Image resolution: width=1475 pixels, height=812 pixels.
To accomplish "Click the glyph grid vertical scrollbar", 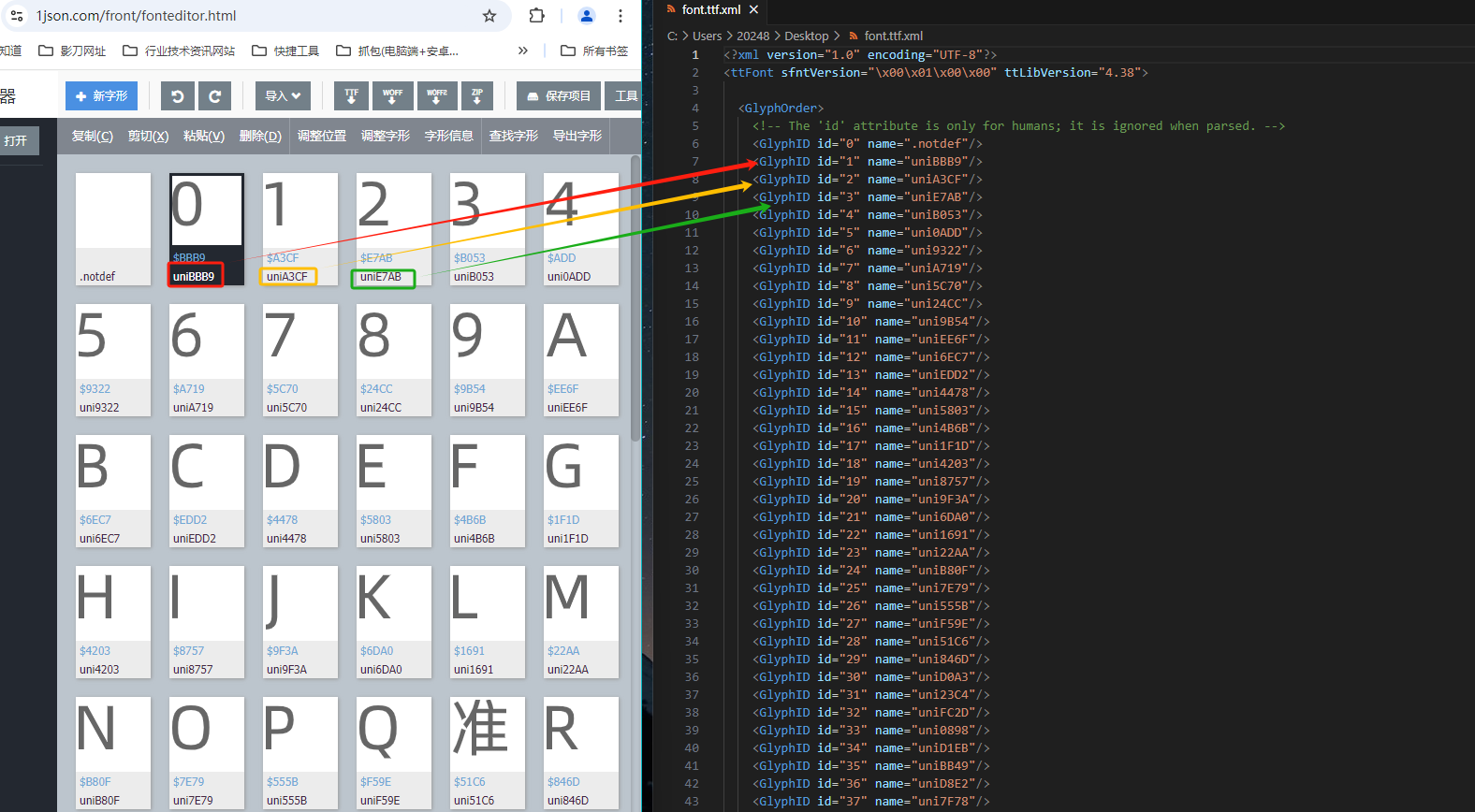I will (x=635, y=299).
